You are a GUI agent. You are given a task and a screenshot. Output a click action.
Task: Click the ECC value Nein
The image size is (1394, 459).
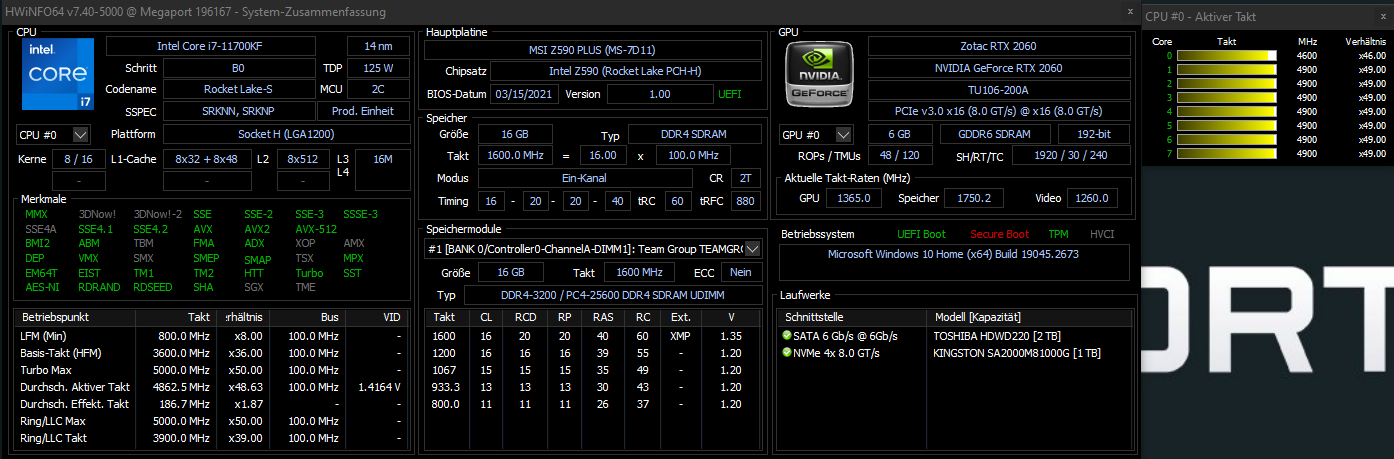(741, 272)
